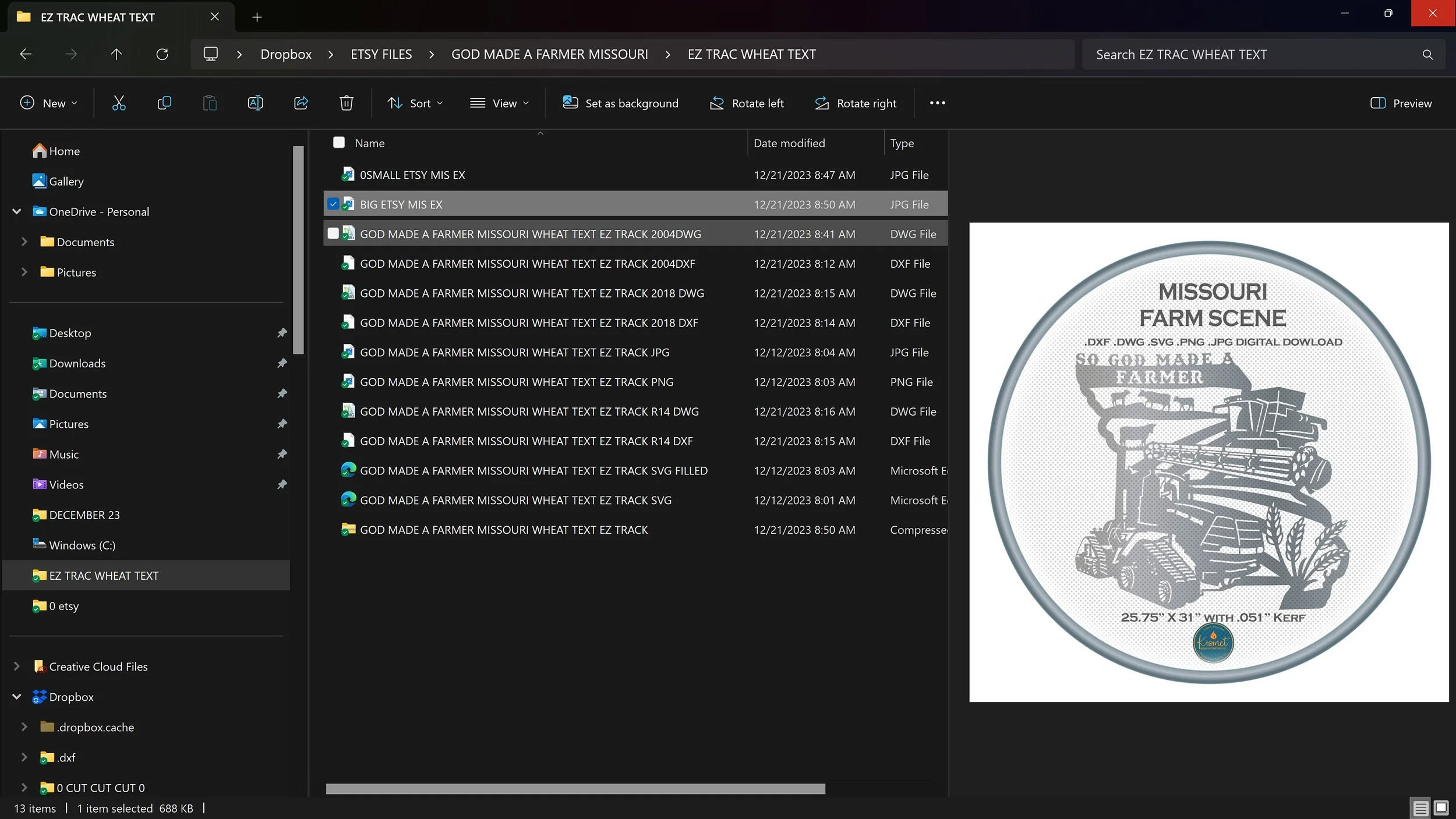This screenshot has height=819, width=1456.
Task: Click the Share icon
Action: (301, 103)
